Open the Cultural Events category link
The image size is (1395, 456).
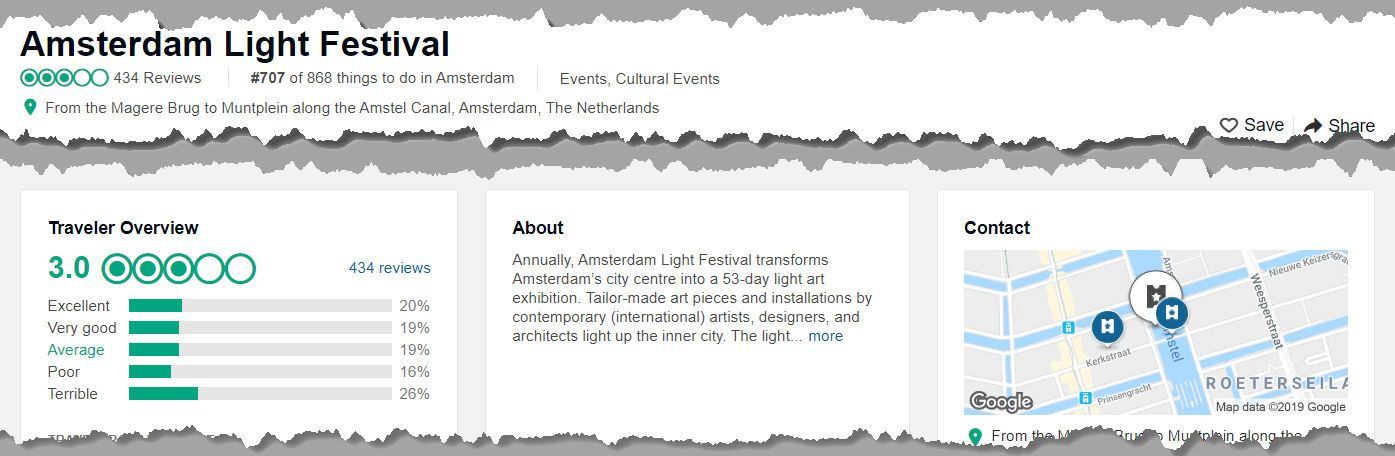(667, 79)
